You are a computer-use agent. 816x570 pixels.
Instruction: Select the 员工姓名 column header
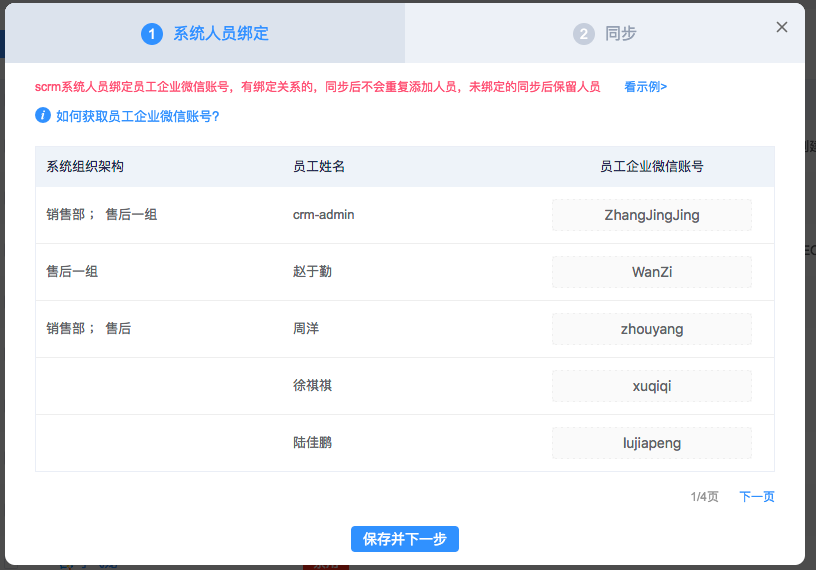pos(318,167)
